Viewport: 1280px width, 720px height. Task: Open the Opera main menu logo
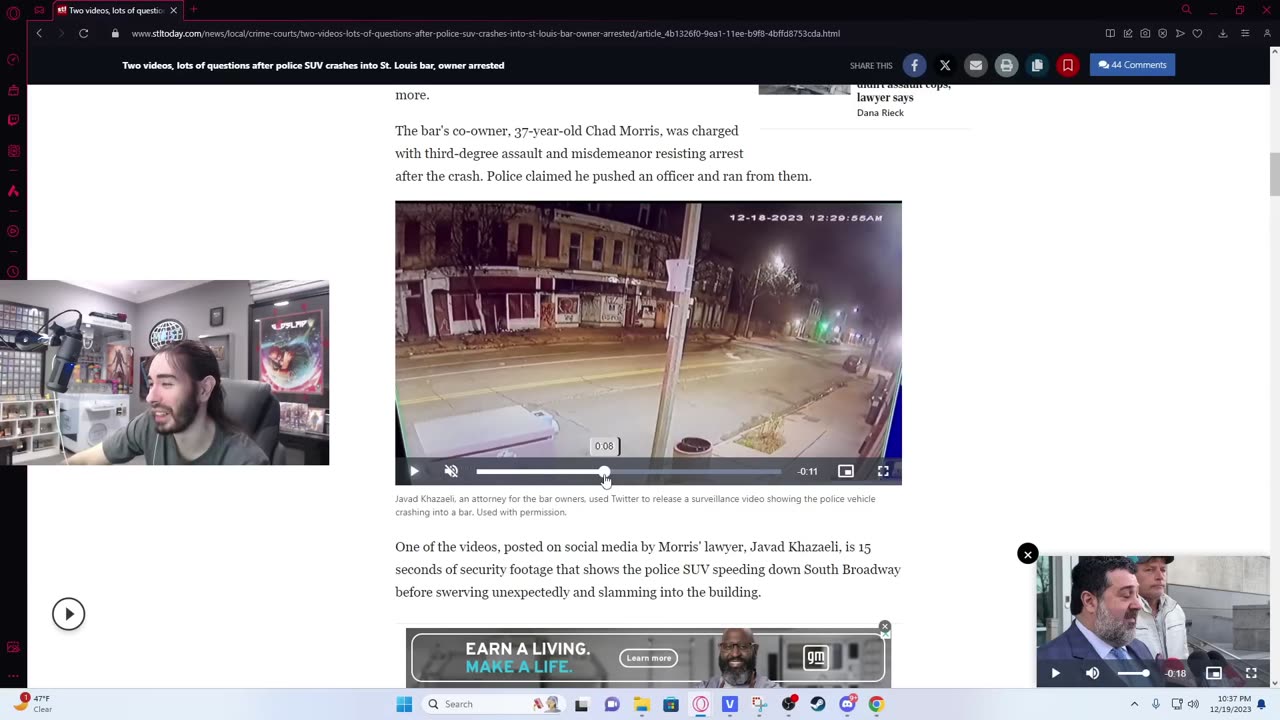pyautogui.click(x=13, y=11)
